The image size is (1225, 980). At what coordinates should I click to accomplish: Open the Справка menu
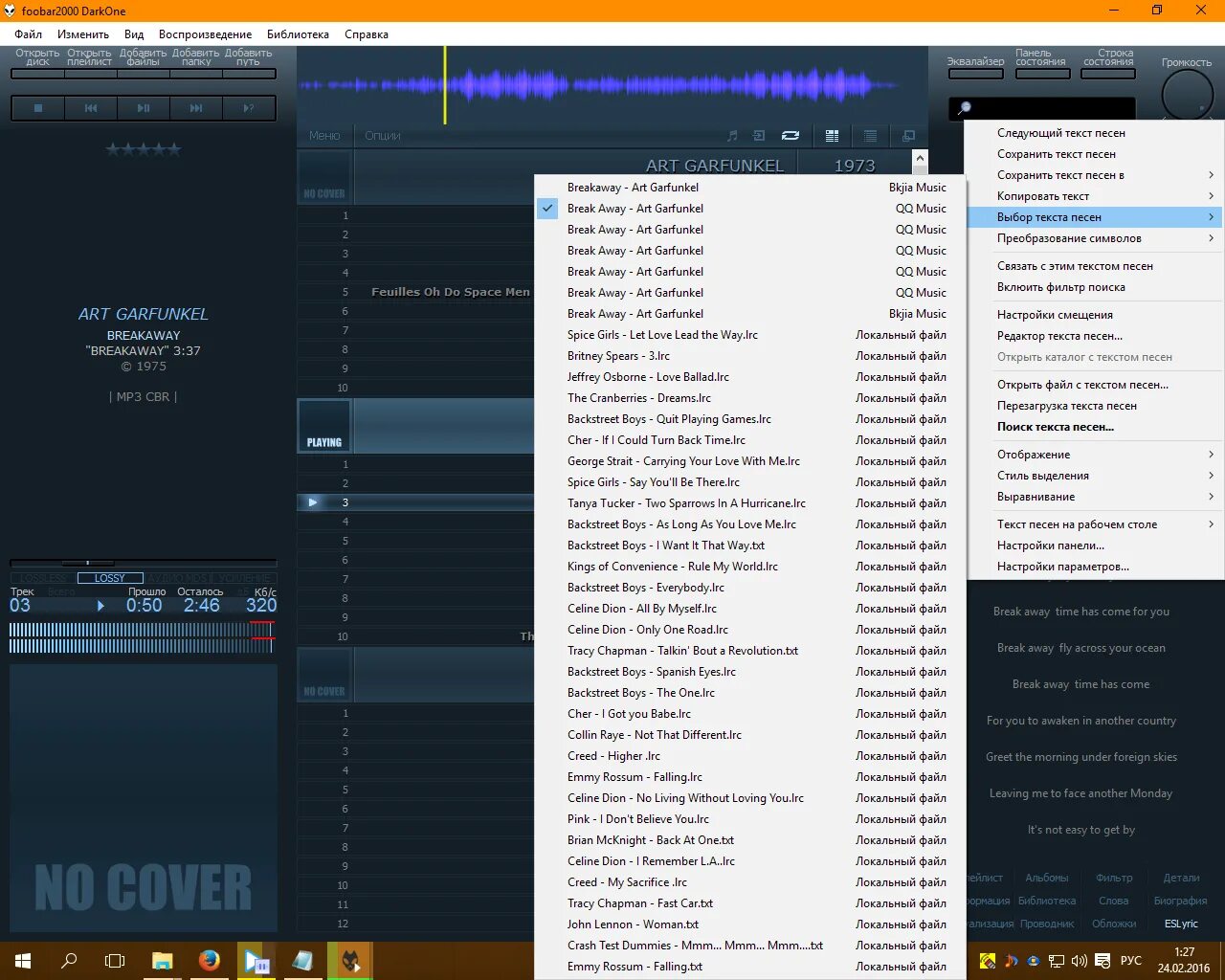coord(367,34)
